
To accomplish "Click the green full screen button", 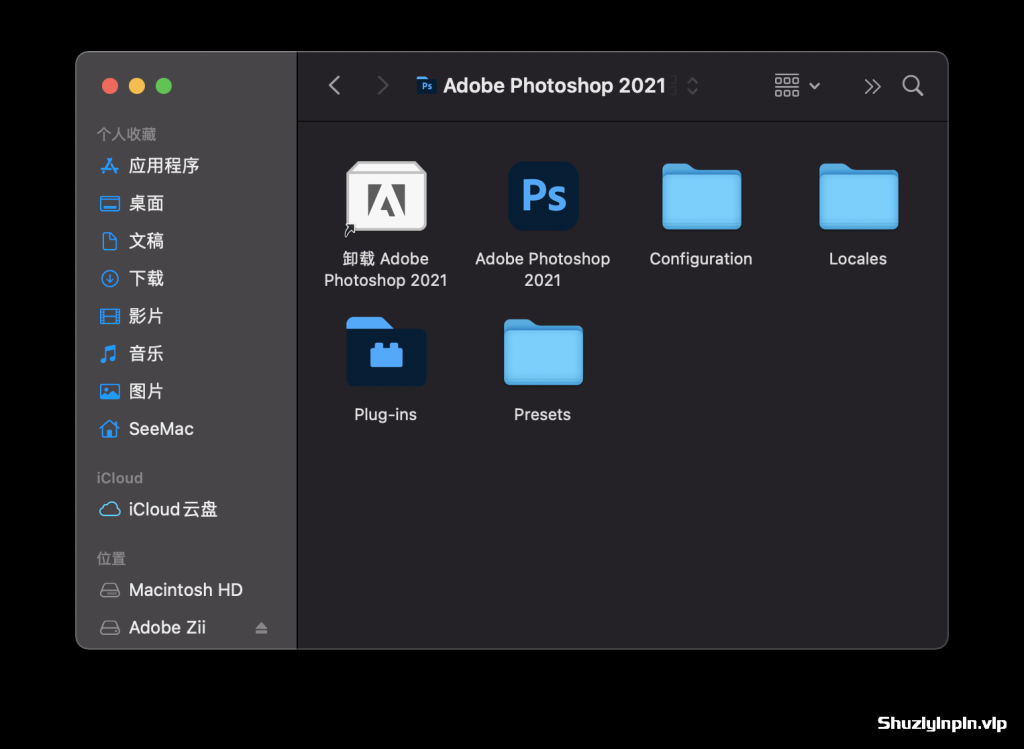I will (x=163, y=86).
